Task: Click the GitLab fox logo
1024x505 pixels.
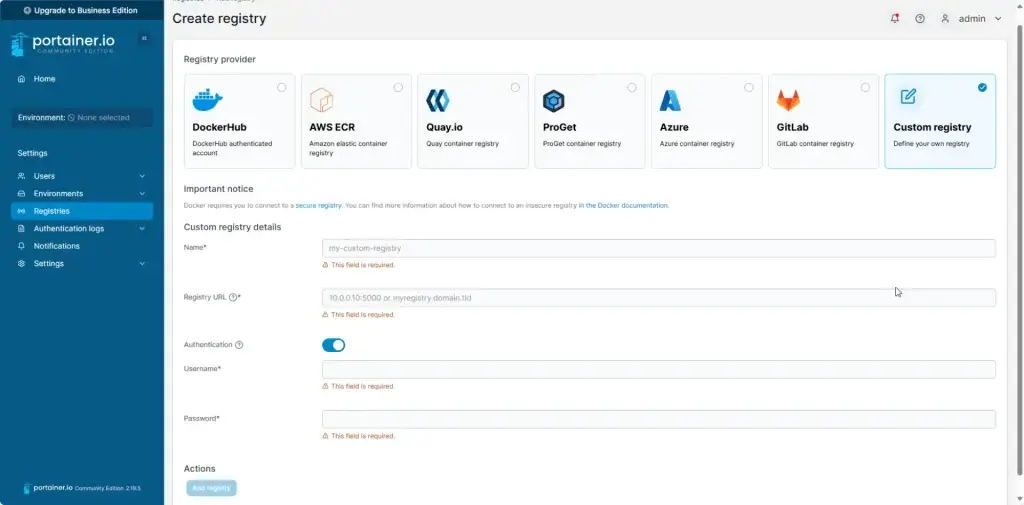Action: [x=788, y=101]
